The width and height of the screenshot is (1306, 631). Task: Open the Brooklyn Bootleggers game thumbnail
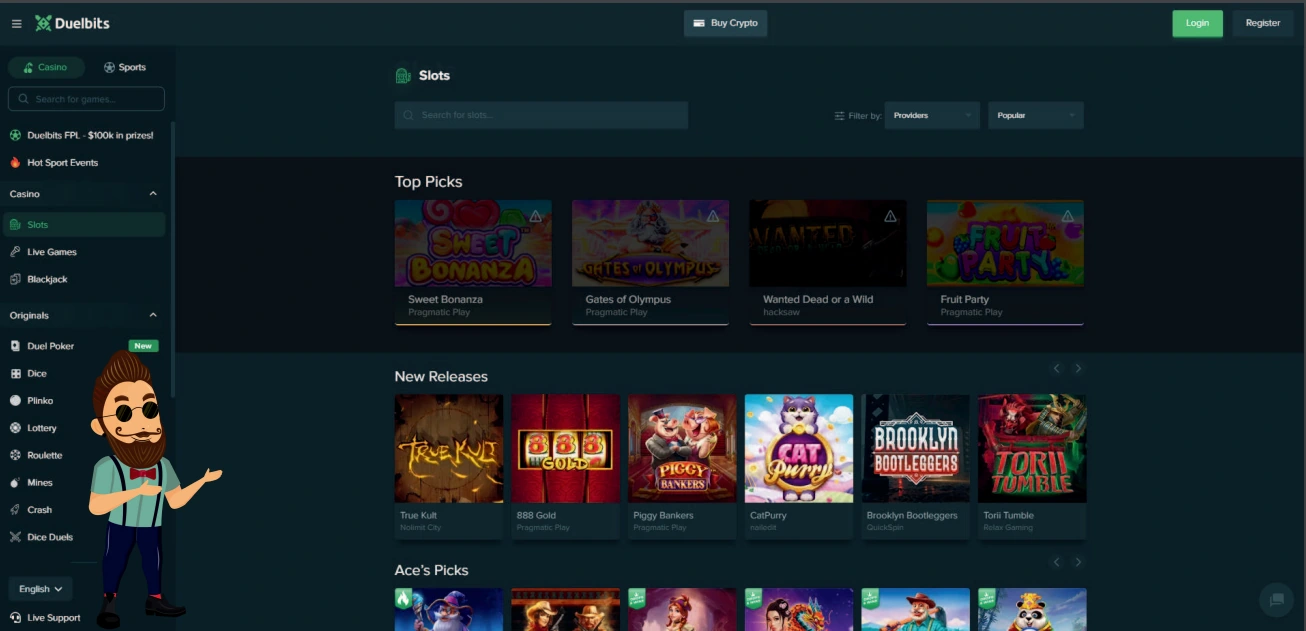click(x=916, y=448)
